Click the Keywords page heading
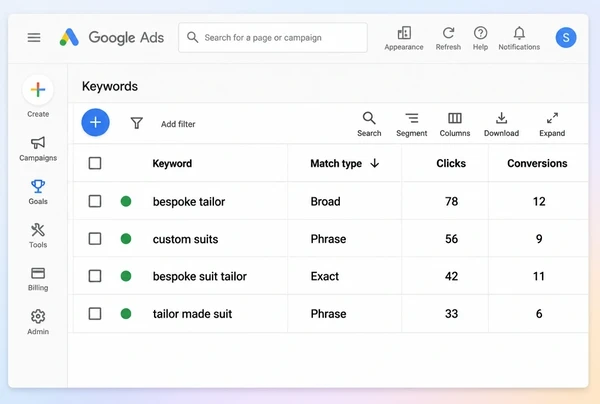 (110, 86)
